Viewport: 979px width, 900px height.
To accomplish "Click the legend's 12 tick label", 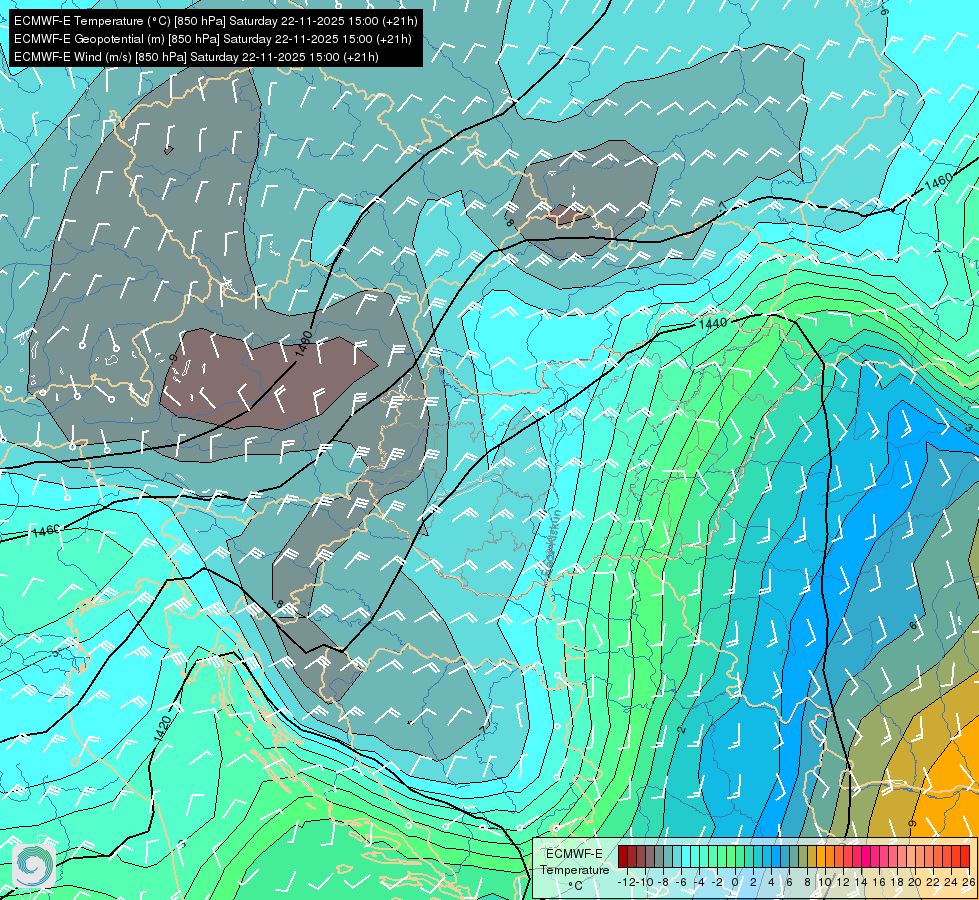I will pos(844,882).
